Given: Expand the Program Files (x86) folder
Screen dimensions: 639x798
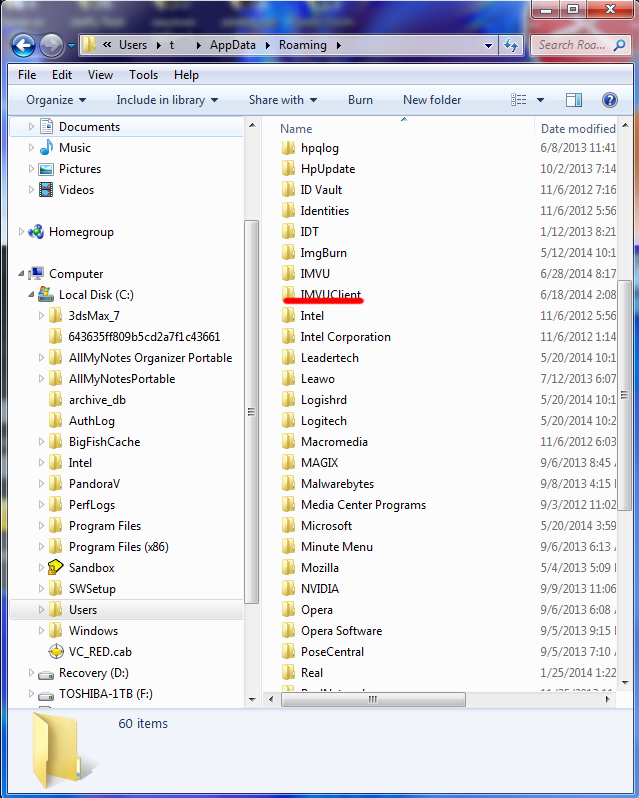Looking at the screenshot, I should (41, 547).
